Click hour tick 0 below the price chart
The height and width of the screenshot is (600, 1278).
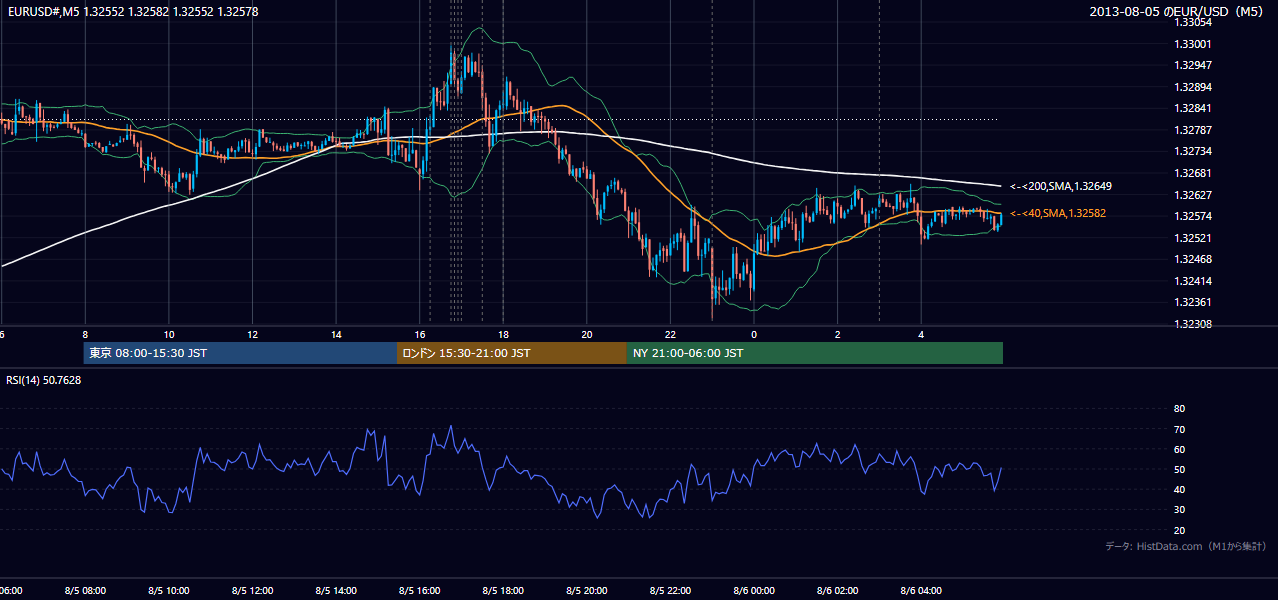tap(754, 334)
